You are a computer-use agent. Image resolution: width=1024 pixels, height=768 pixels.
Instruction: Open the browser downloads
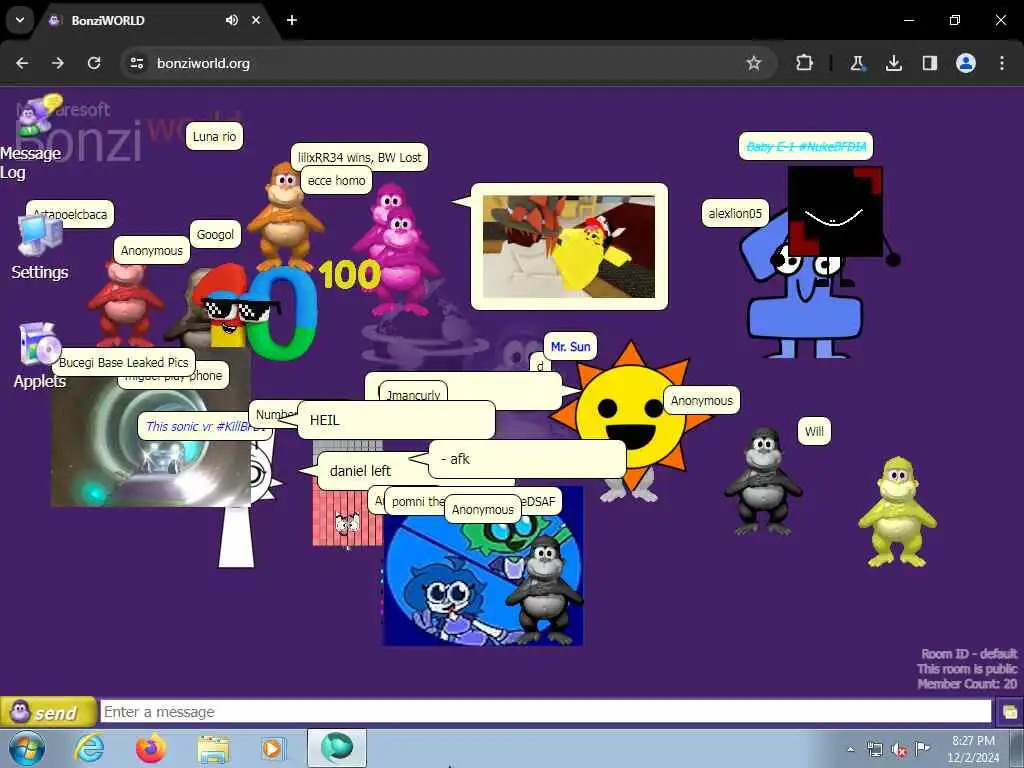(x=893, y=63)
